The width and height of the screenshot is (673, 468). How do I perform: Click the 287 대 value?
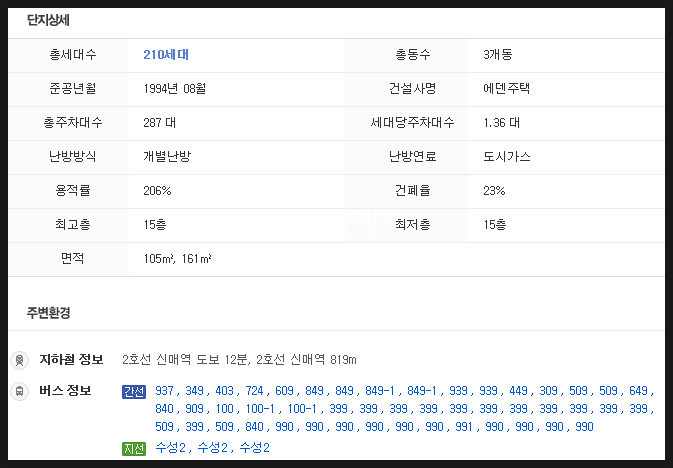click(160, 123)
